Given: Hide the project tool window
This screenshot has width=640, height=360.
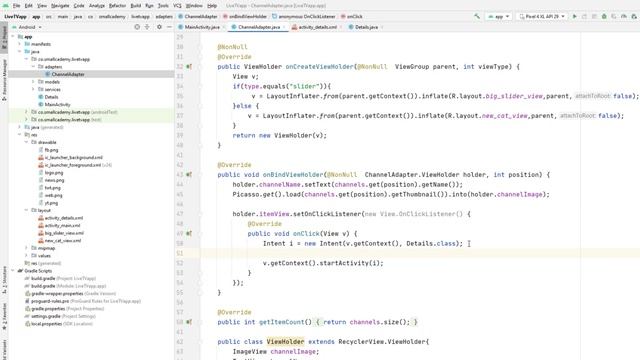Looking at the screenshot, I should [x=169, y=27].
